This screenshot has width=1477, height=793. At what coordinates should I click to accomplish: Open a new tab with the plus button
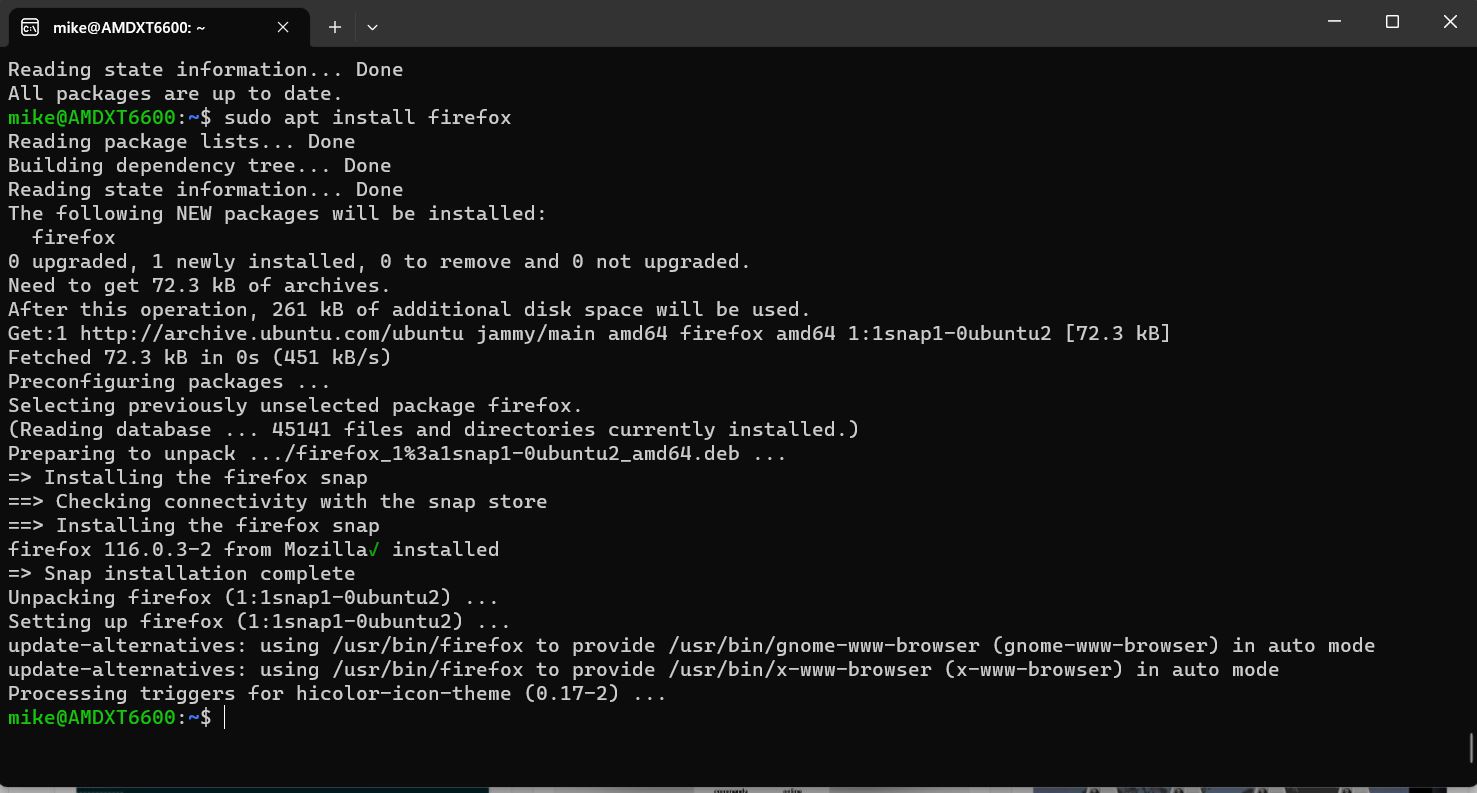click(x=335, y=27)
